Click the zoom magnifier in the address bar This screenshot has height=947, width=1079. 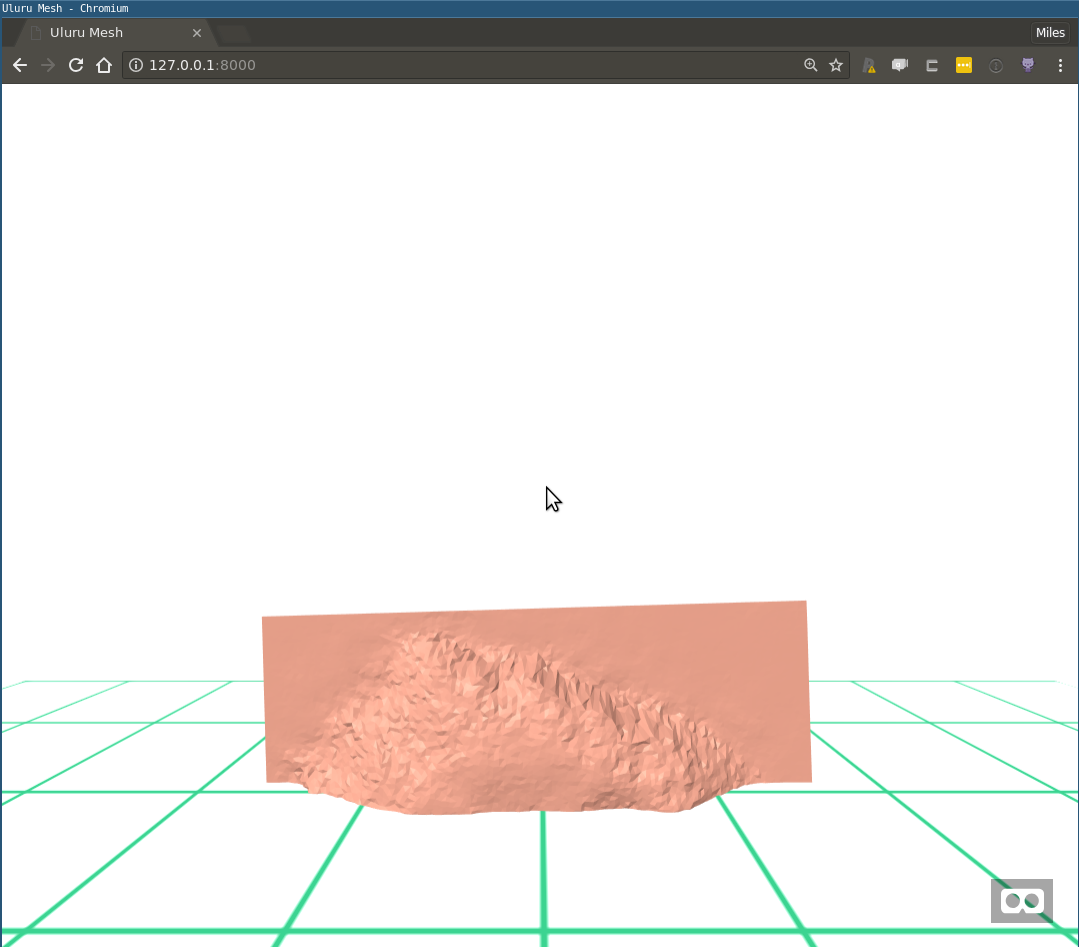coord(810,65)
